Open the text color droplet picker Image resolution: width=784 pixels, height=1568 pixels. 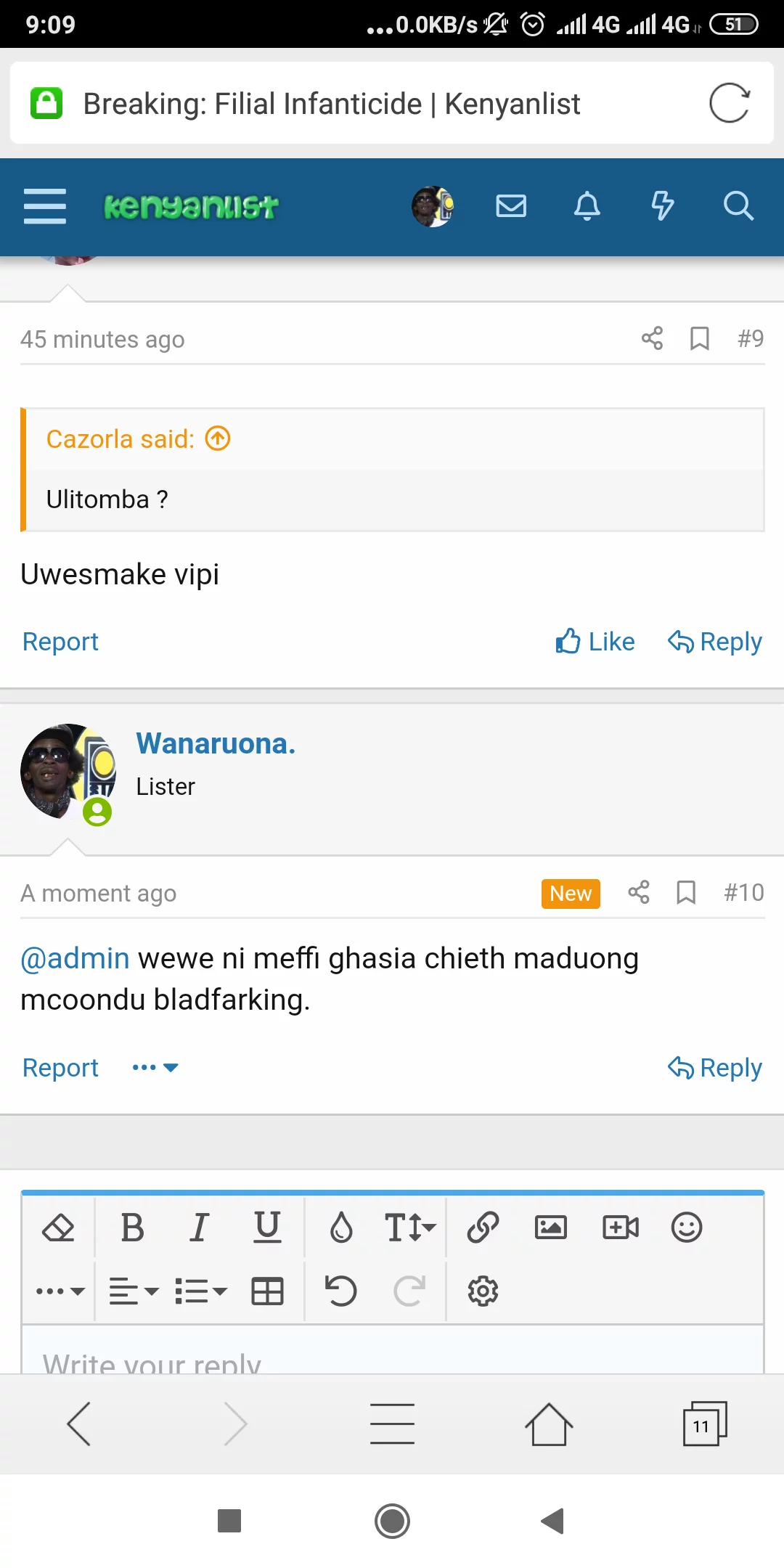pos(341,1228)
